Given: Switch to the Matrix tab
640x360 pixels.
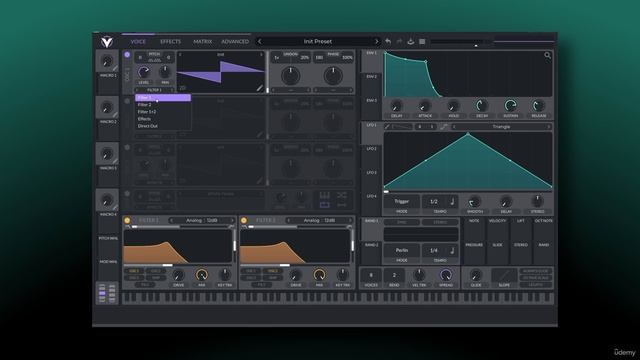Looking at the screenshot, I should click(202, 42).
